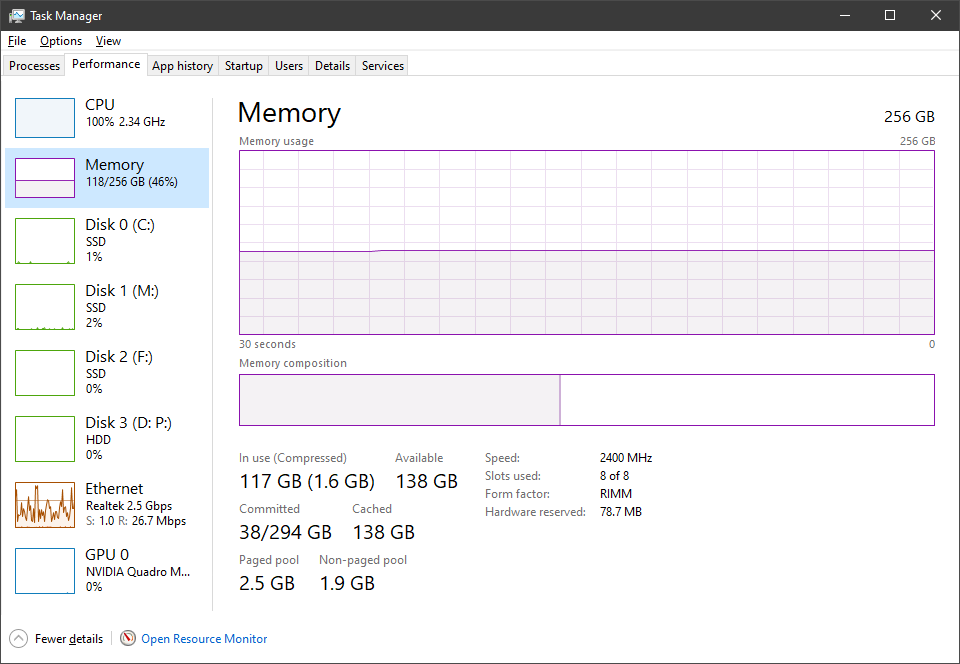Select the Ethernet activity graph thumbnail
Viewport: 960px width, 664px height.
point(45,505)
